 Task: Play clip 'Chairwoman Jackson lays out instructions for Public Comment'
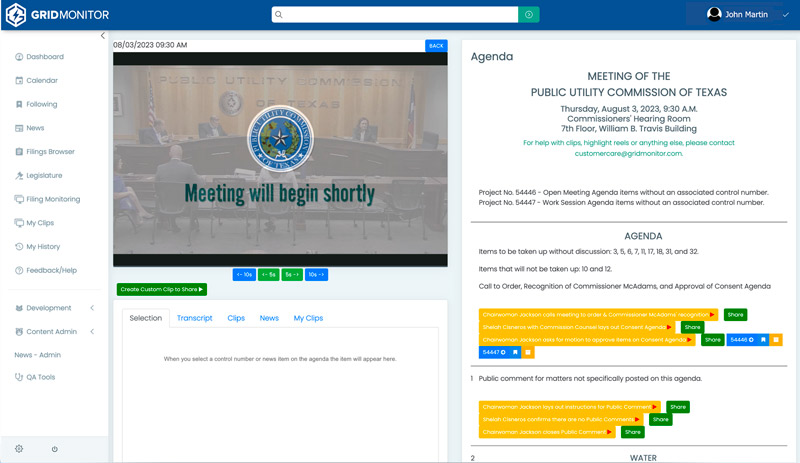click(x=570, y=407)
